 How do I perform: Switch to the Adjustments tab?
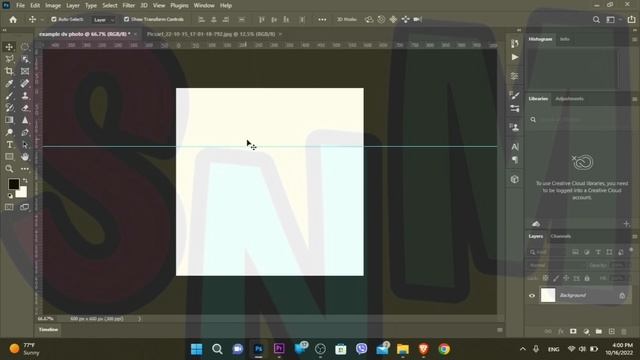pyautogui.click(x=569, y=99)
